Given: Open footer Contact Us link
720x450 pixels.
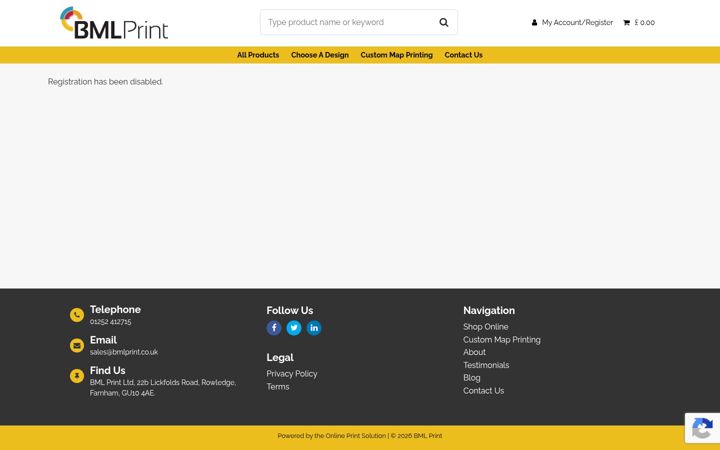Looking at the screenshot, I should point(484,391).
